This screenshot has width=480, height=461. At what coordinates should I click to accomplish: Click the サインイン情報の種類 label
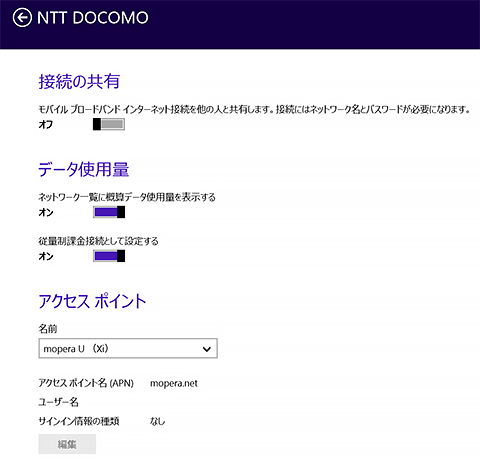pos(79,421)
